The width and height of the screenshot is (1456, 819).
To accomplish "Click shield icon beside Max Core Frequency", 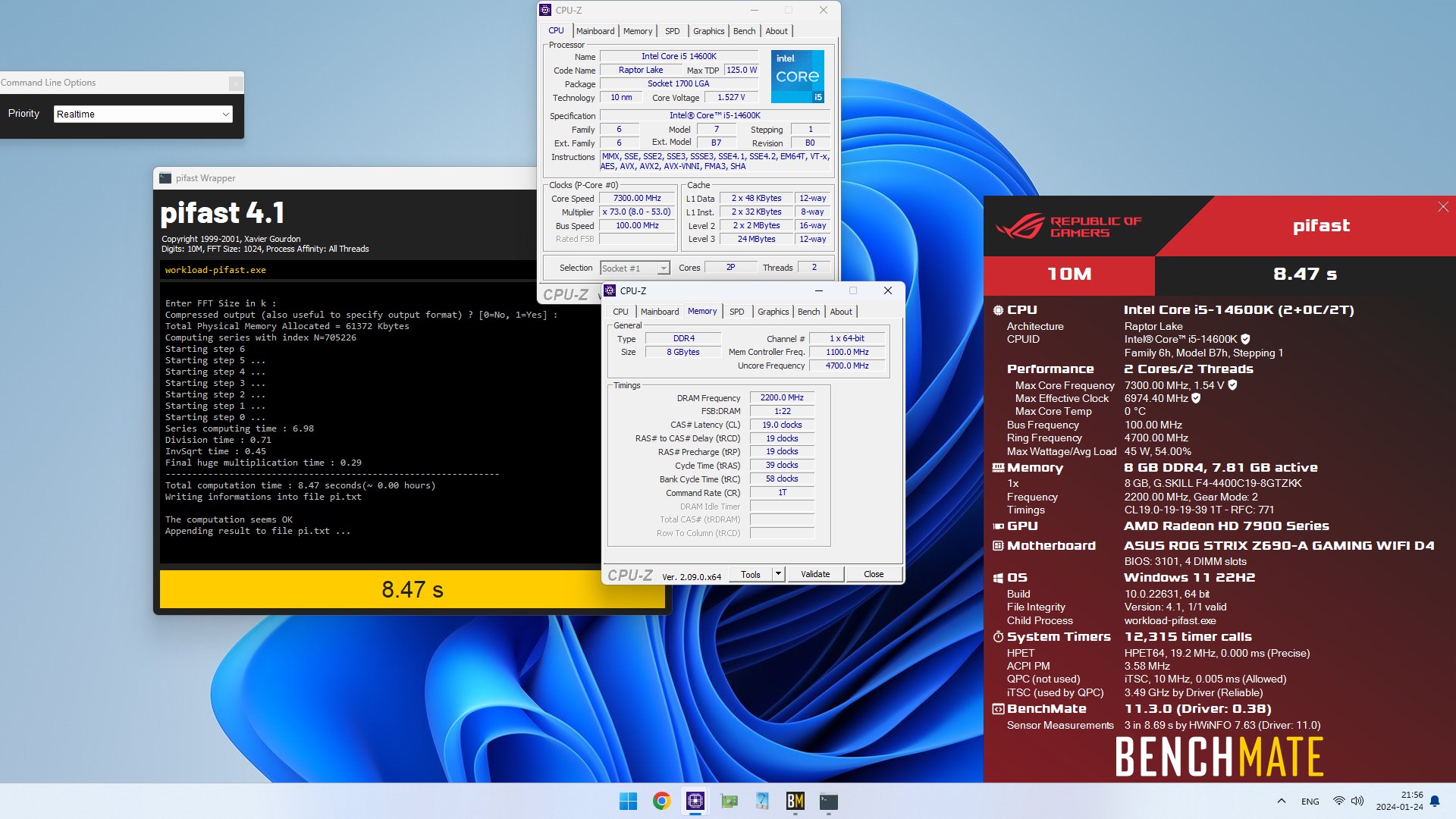I will click(1232, 385).
